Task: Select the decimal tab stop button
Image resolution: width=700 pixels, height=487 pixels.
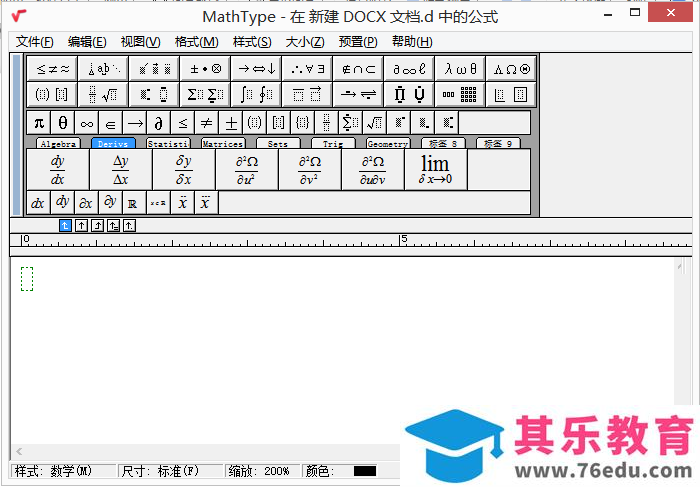Action: pos(129,225)
